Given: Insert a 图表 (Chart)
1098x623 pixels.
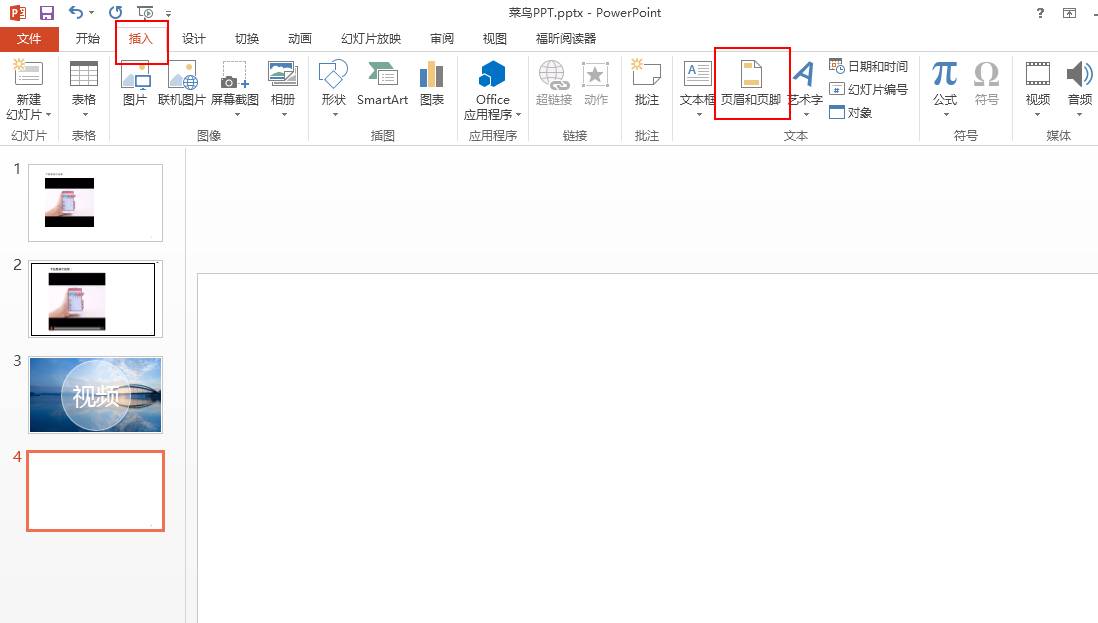Looking at the screenshot, I should pos(432,84).
